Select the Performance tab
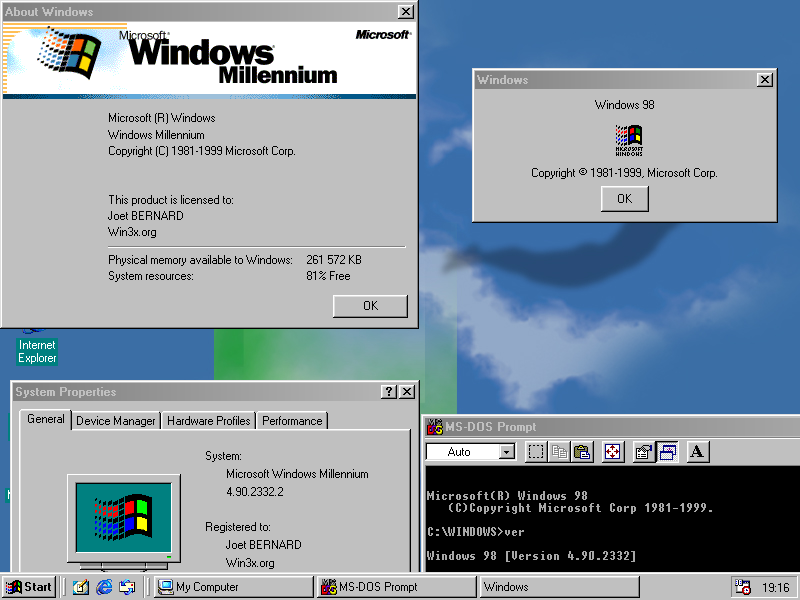Screen dimensions: 800x600 292,421
